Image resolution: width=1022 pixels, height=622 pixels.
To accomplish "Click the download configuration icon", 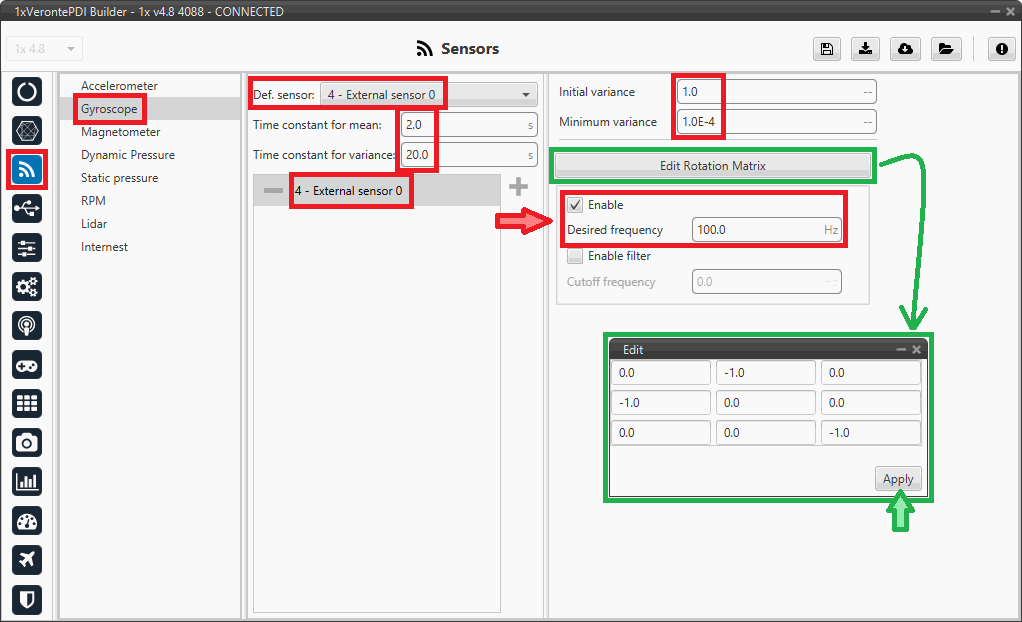I will point(865,49).
